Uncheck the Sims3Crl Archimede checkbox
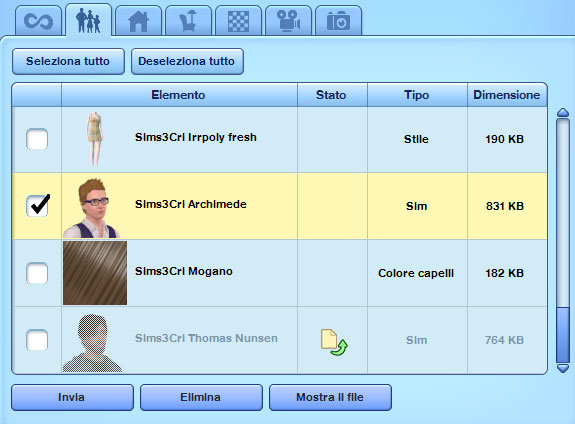 point(37,206)
